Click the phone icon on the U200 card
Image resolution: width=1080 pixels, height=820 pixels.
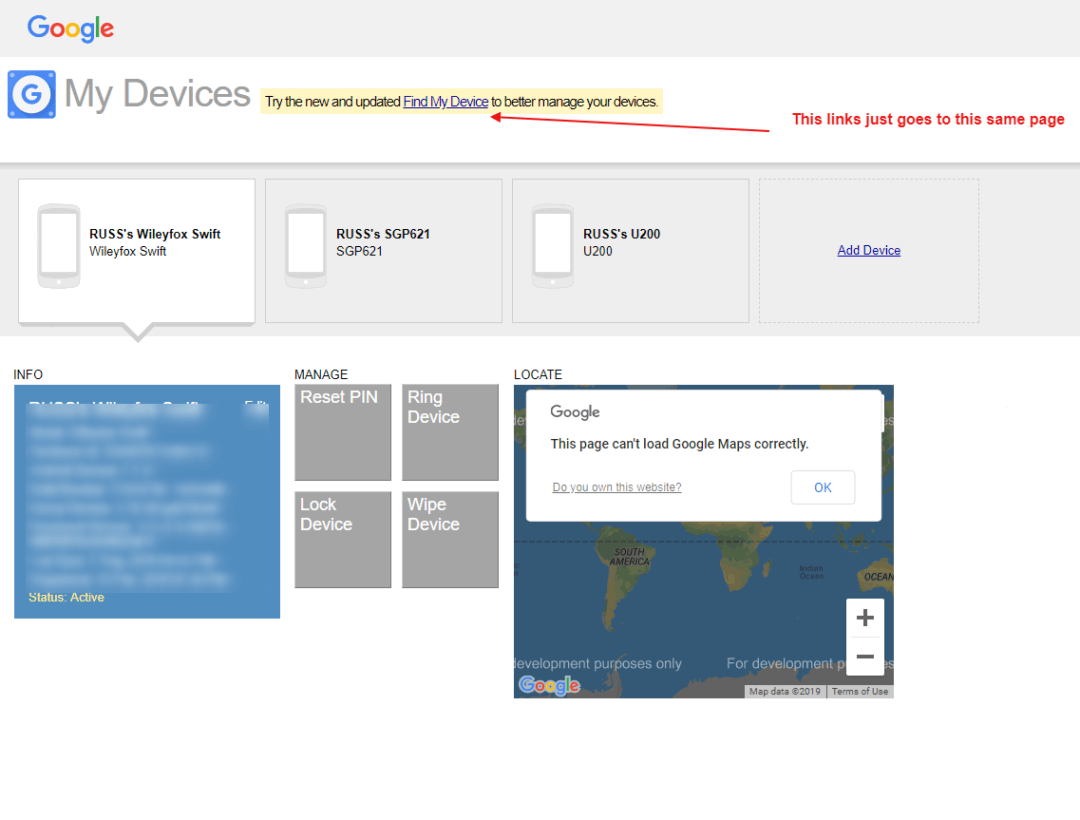point(551,244)
